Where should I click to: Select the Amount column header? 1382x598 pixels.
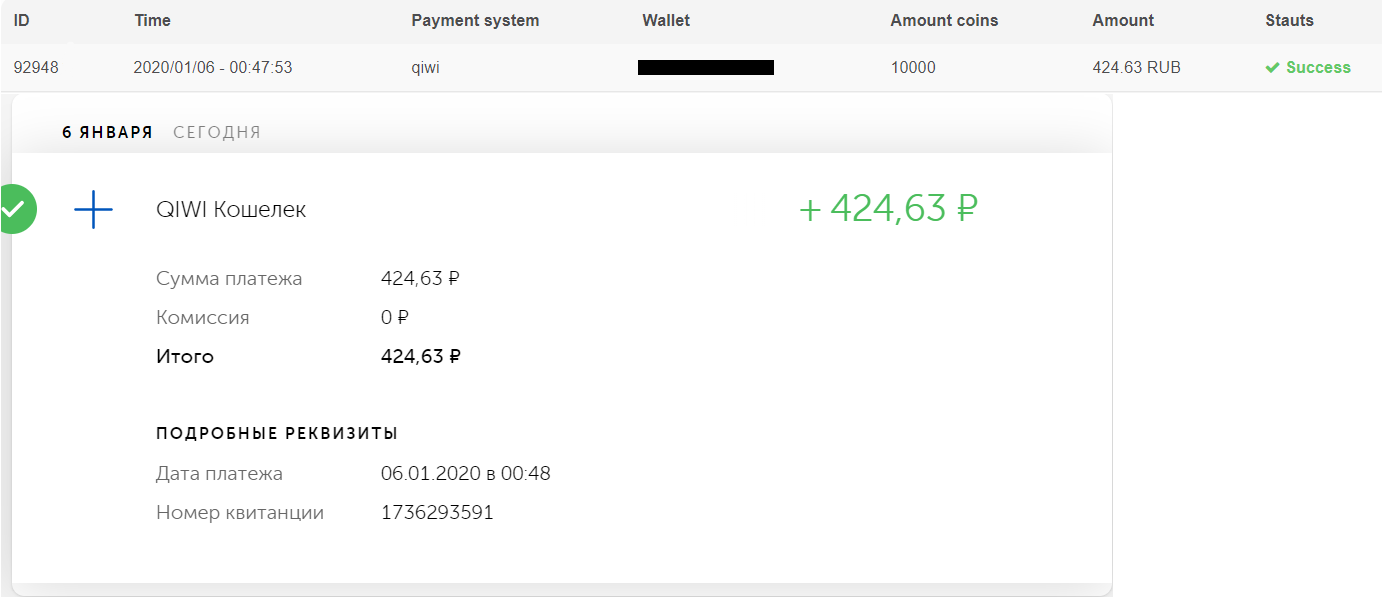point(1123,20)
